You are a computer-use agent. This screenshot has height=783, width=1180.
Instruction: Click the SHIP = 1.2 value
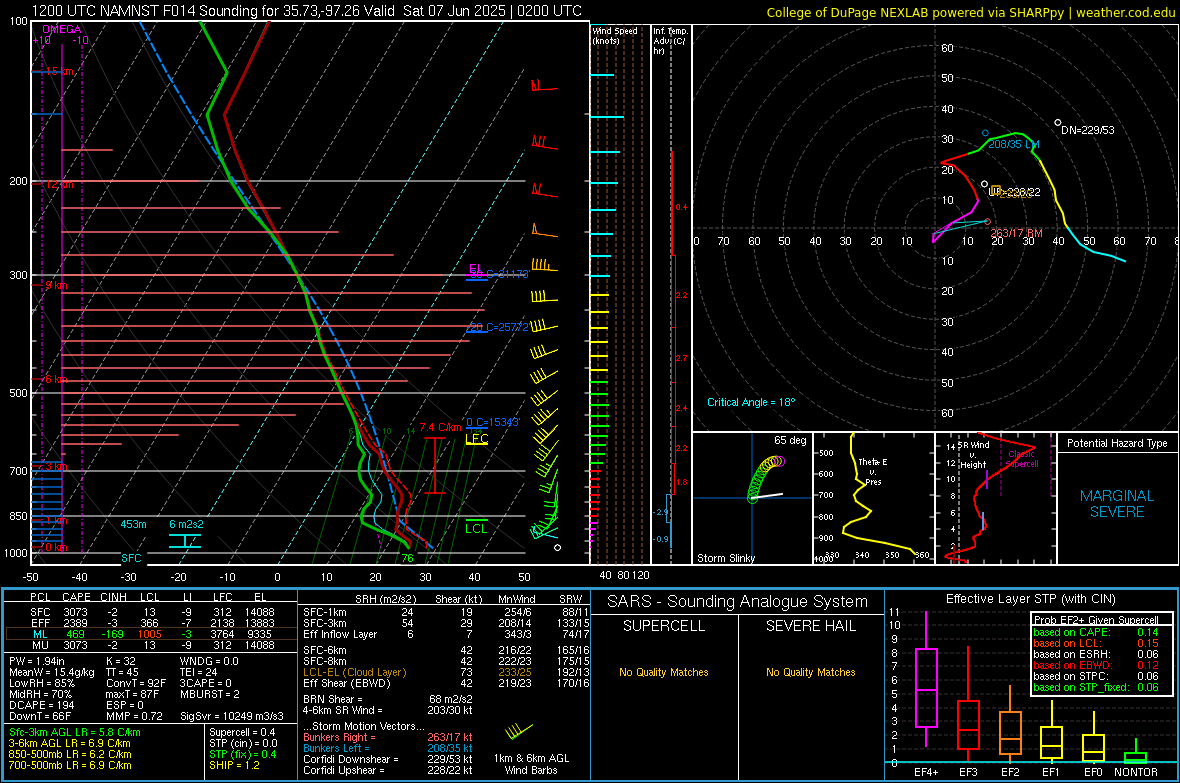pyautogui.click(x=234, y=765)
